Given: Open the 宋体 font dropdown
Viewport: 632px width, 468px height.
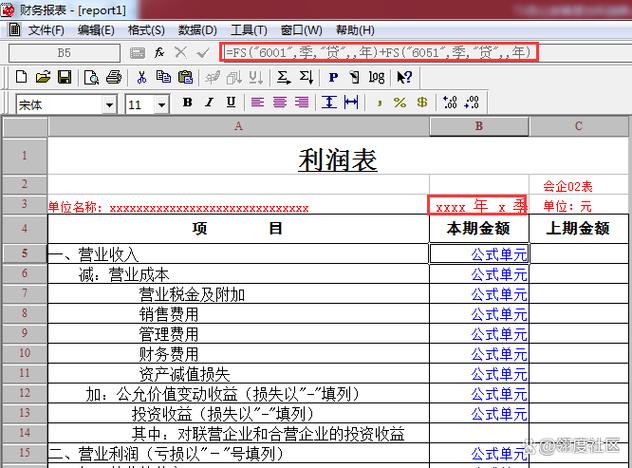Looking at the screenshot, I should pyautogui.click(x=109, y=105).
